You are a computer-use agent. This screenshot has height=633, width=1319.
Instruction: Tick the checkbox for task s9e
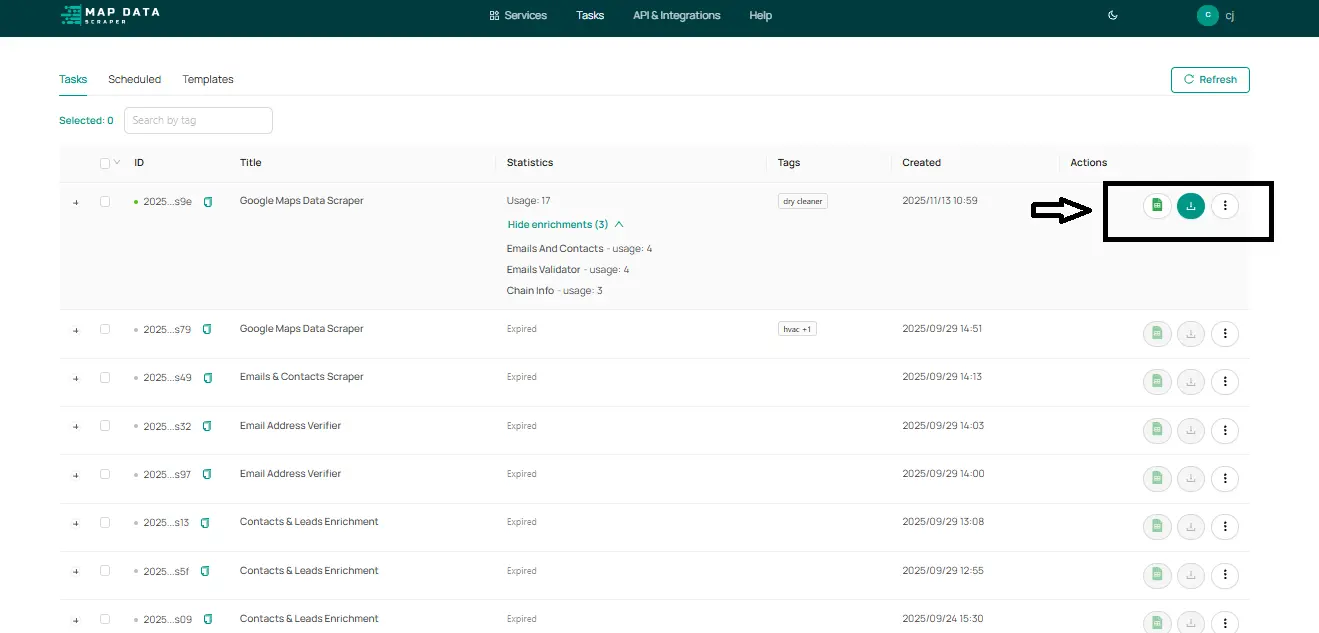tap(105, 202)
